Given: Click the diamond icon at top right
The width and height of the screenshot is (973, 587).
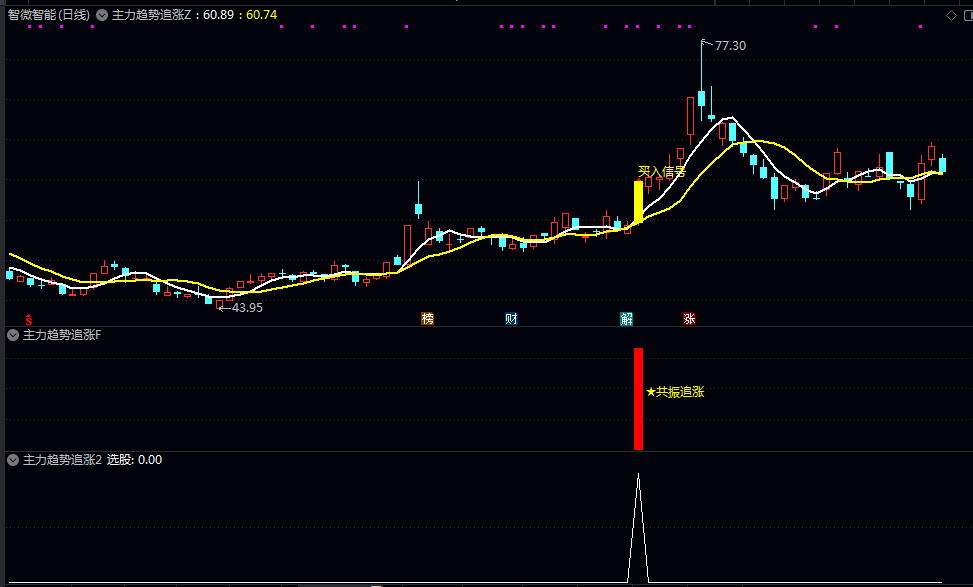Looking at the screenshot, I should 951,16.
